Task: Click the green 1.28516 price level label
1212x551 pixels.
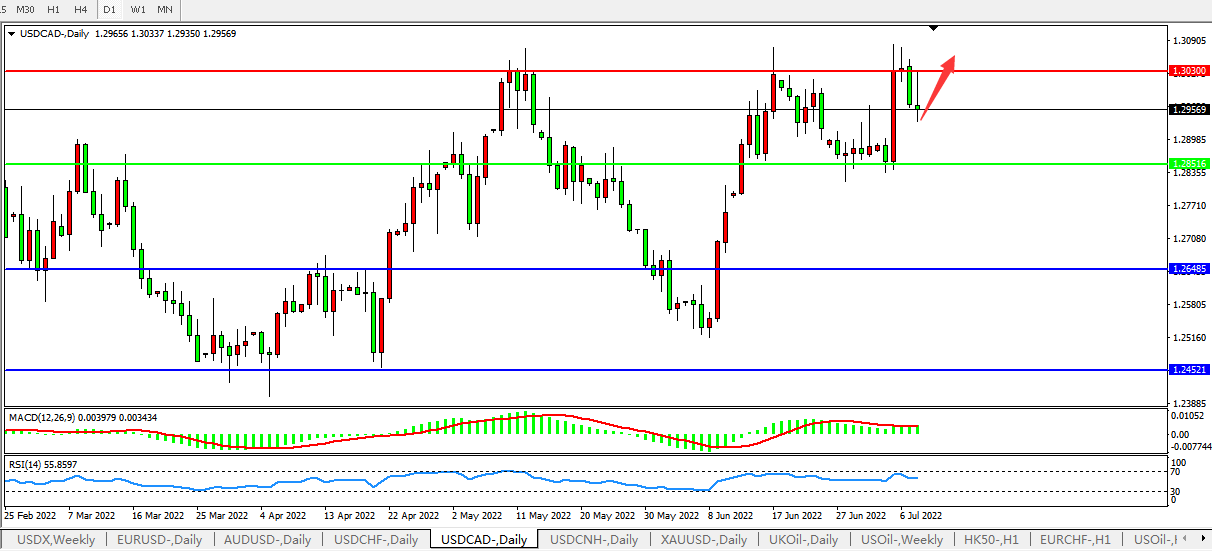Action: (1187, 164)
